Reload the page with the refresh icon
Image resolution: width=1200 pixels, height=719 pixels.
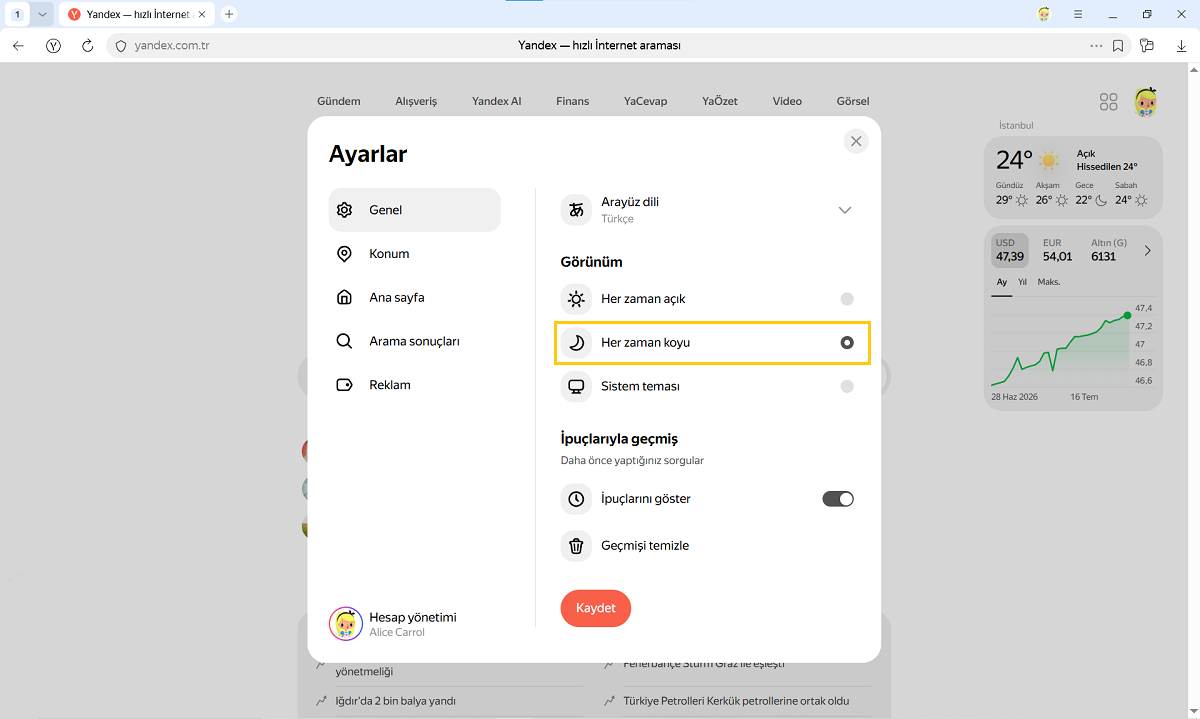[87, 46]
